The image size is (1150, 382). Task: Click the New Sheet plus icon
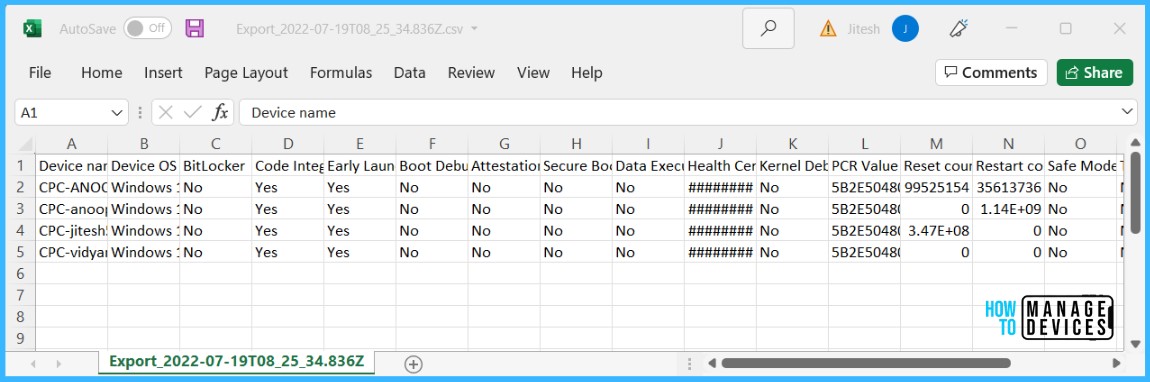click(x=414, y=363)
